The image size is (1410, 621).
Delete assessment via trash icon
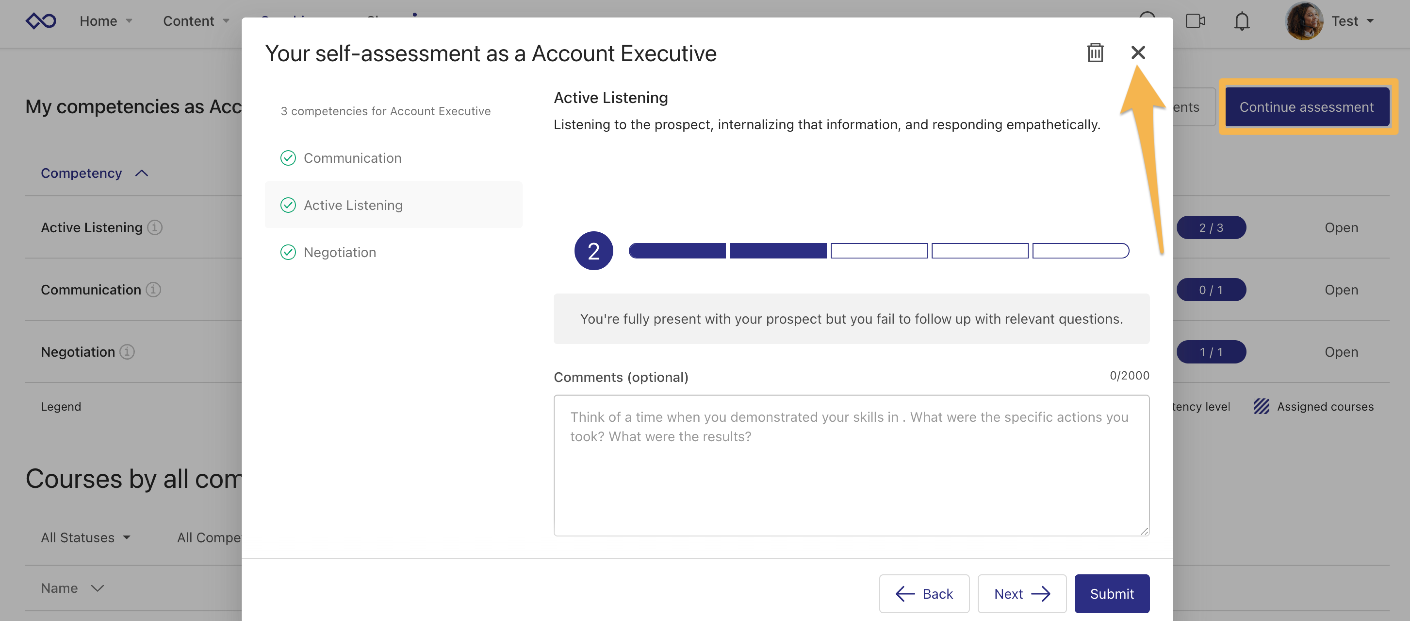1095,52
